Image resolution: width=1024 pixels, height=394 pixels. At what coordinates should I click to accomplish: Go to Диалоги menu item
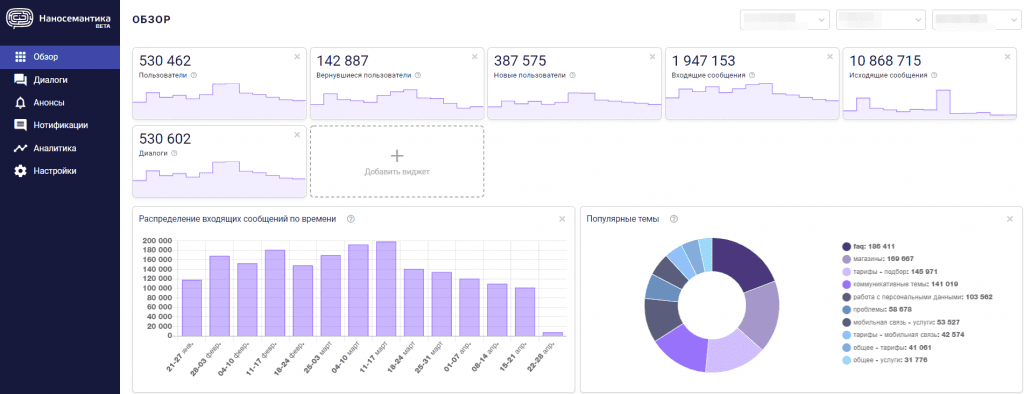60,80
